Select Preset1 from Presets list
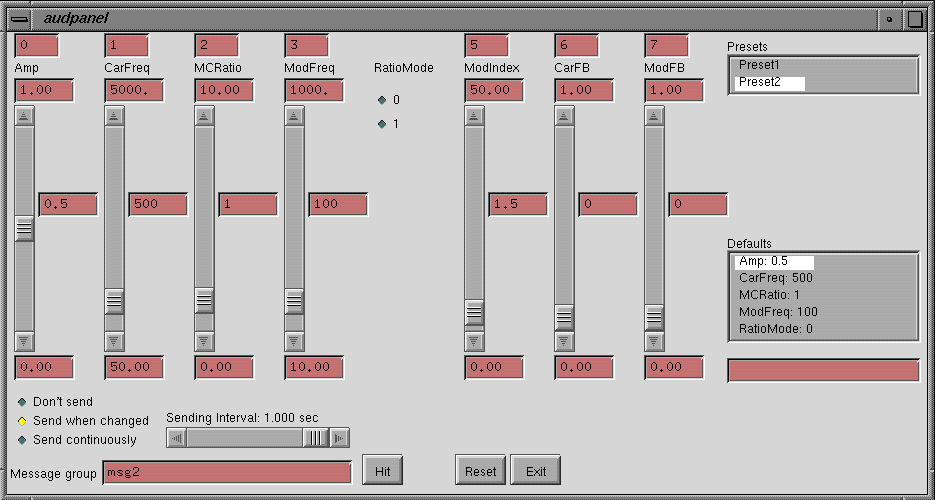Image resolution: width=935 pixels, height=500 pixels. 759,65
